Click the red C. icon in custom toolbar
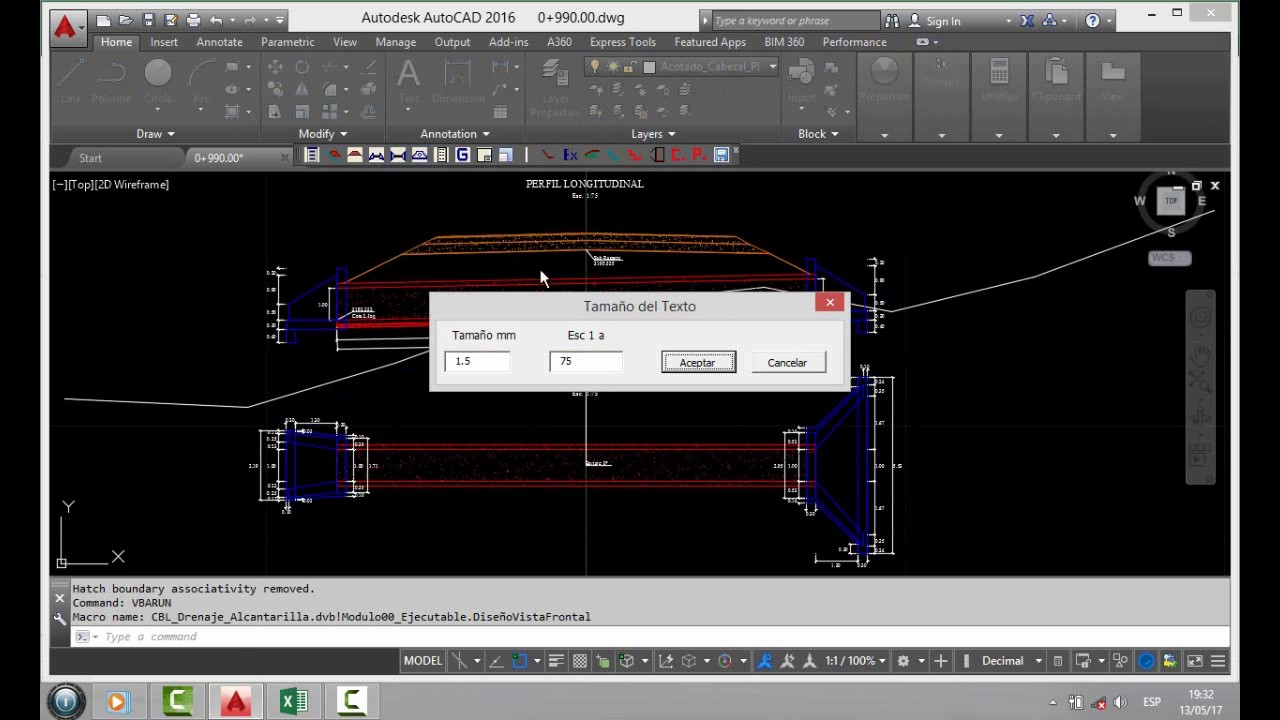The image size is (1280, 720). coord(678,155)
